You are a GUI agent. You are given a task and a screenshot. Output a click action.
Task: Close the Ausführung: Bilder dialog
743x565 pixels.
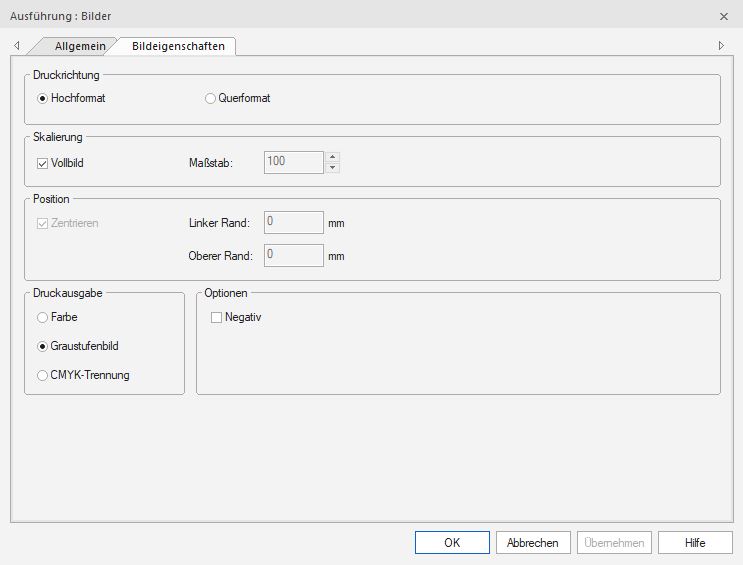point(723,16)
